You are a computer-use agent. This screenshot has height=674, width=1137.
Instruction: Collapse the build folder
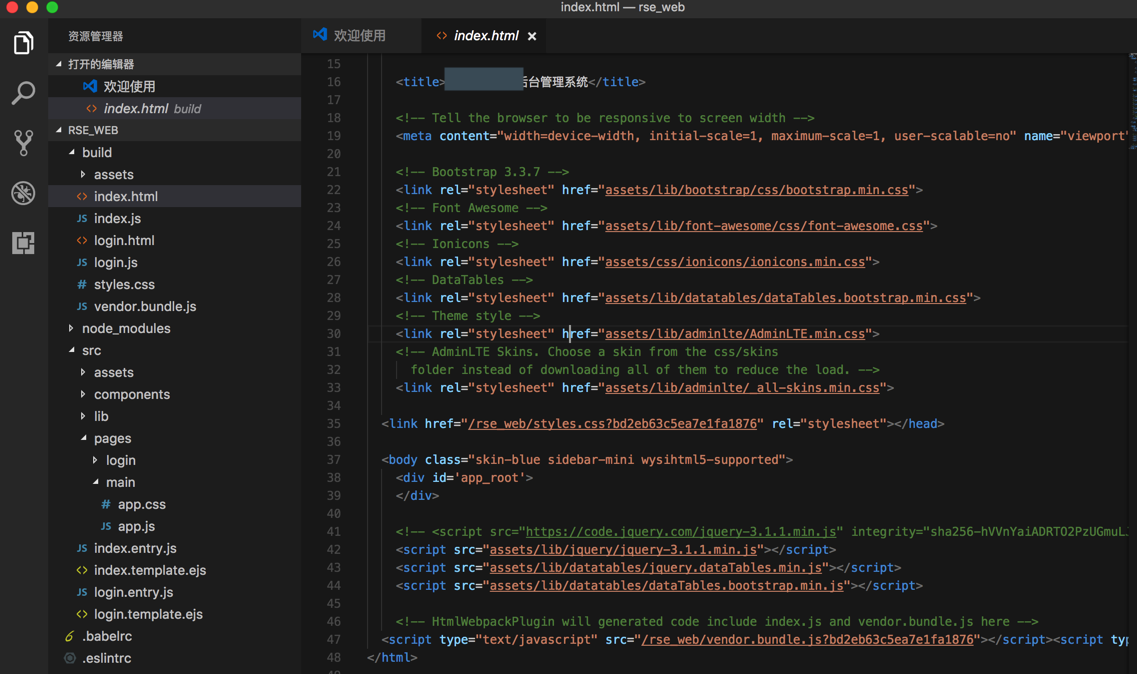(96, 152)
